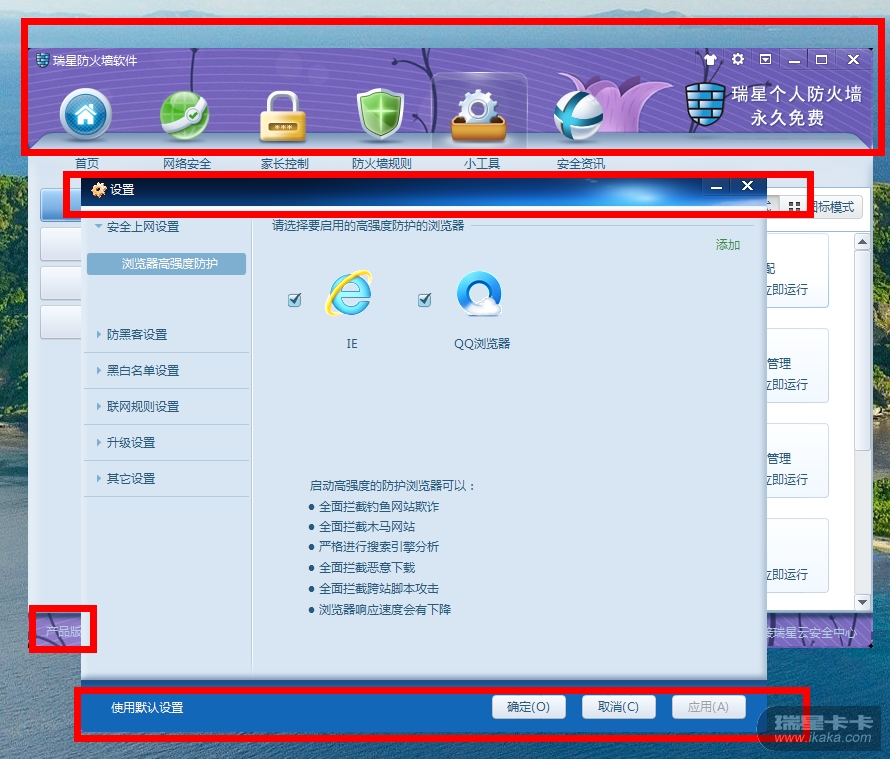890x759 pixels.
Task: Toggle the QQ浏览器 protection checkbox
Action: point(425,299)
